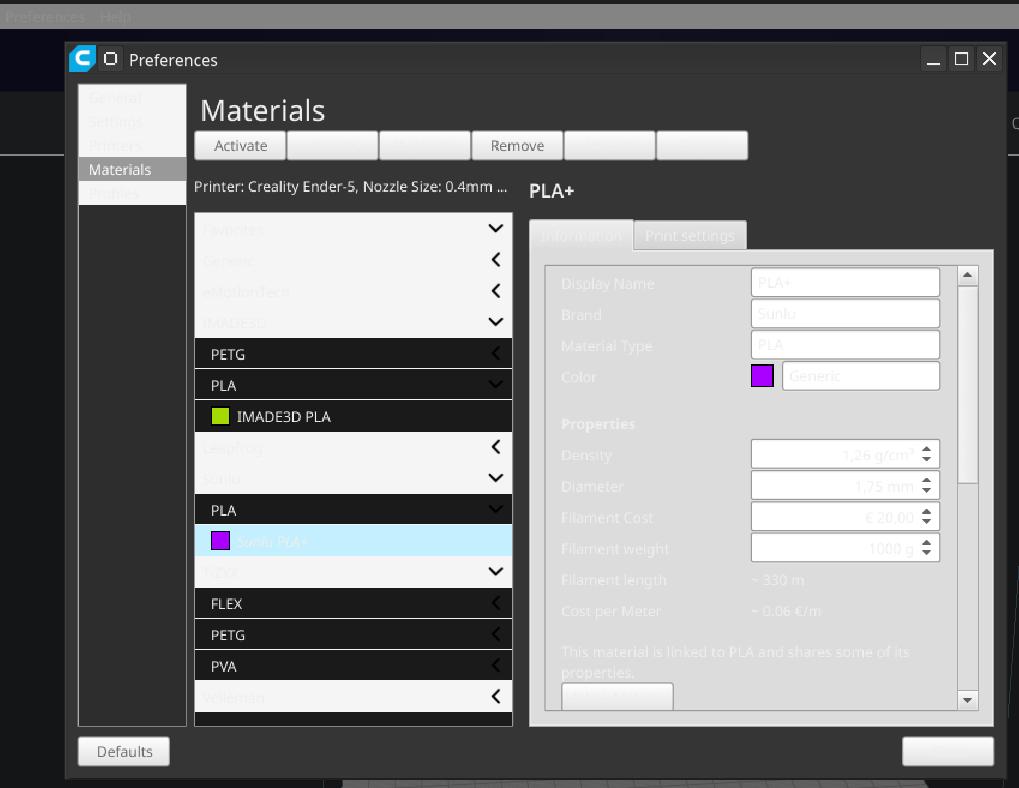The image size is (1019, 788).
Task: Collapse the Favorites section chevron
Action: tap(496, 229)
